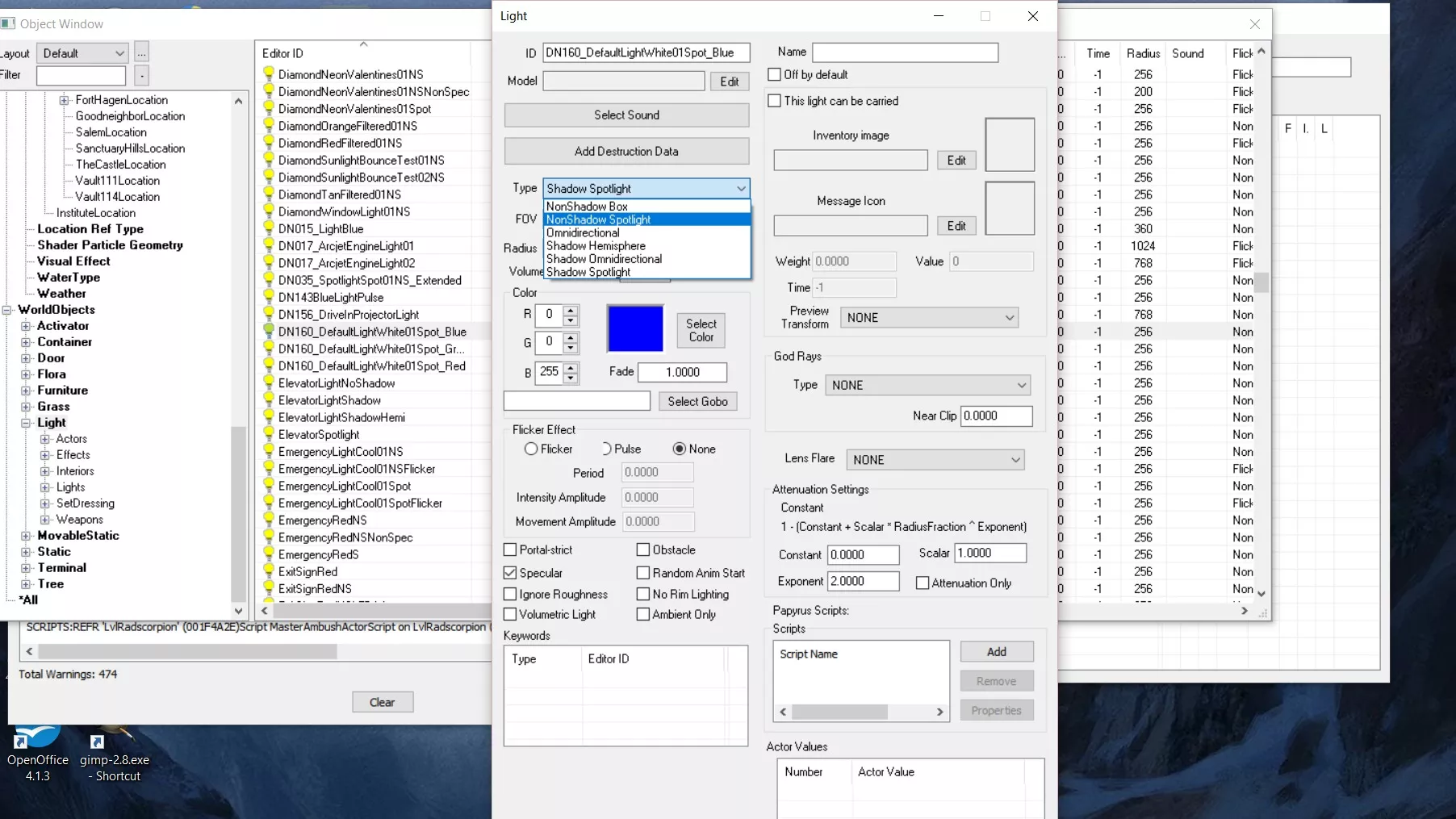
Task: Click the Fade value input field
Action: pos(682,372)
